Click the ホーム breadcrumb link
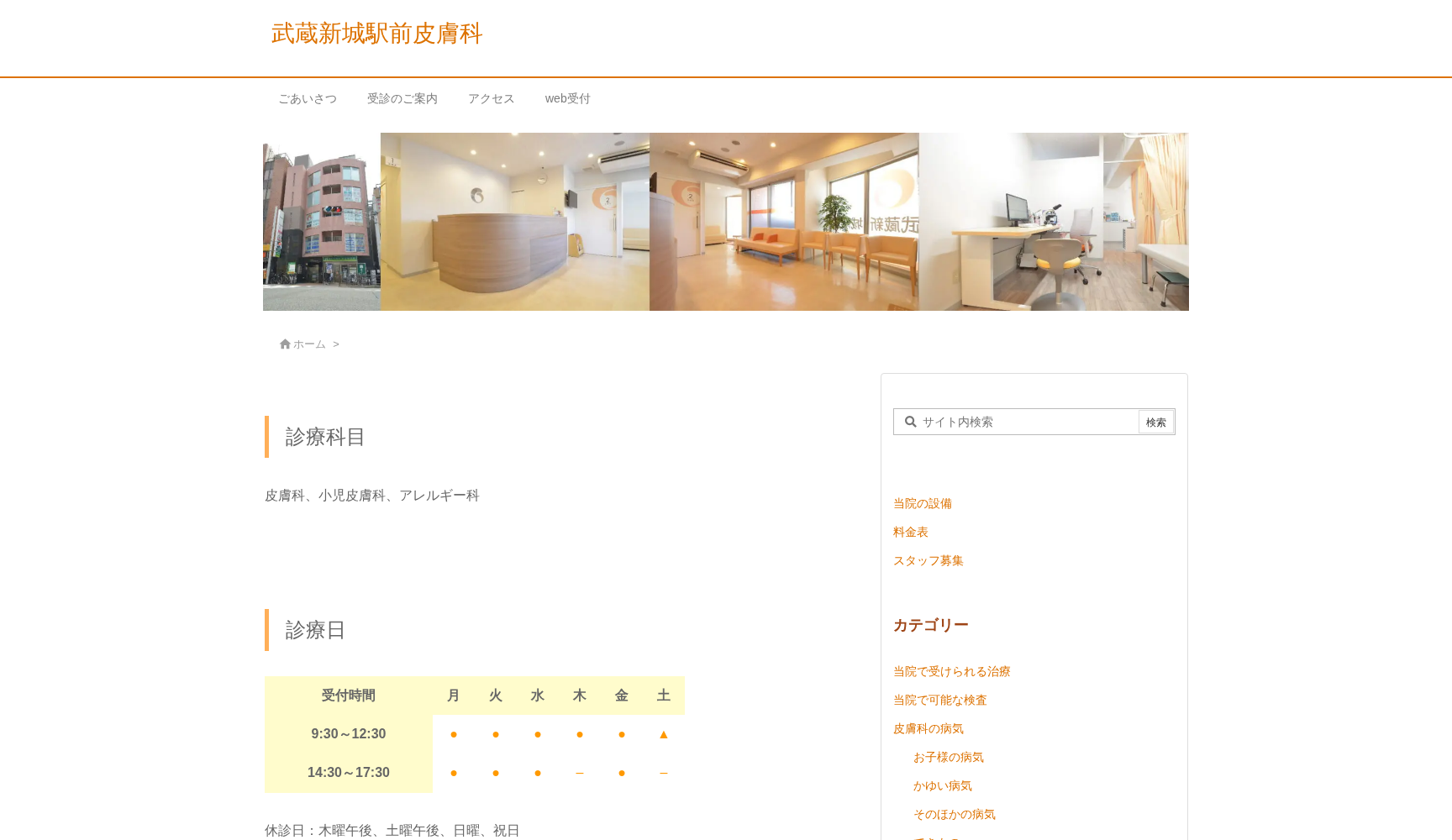This screenshot has width=1452, height=840. 309,344
